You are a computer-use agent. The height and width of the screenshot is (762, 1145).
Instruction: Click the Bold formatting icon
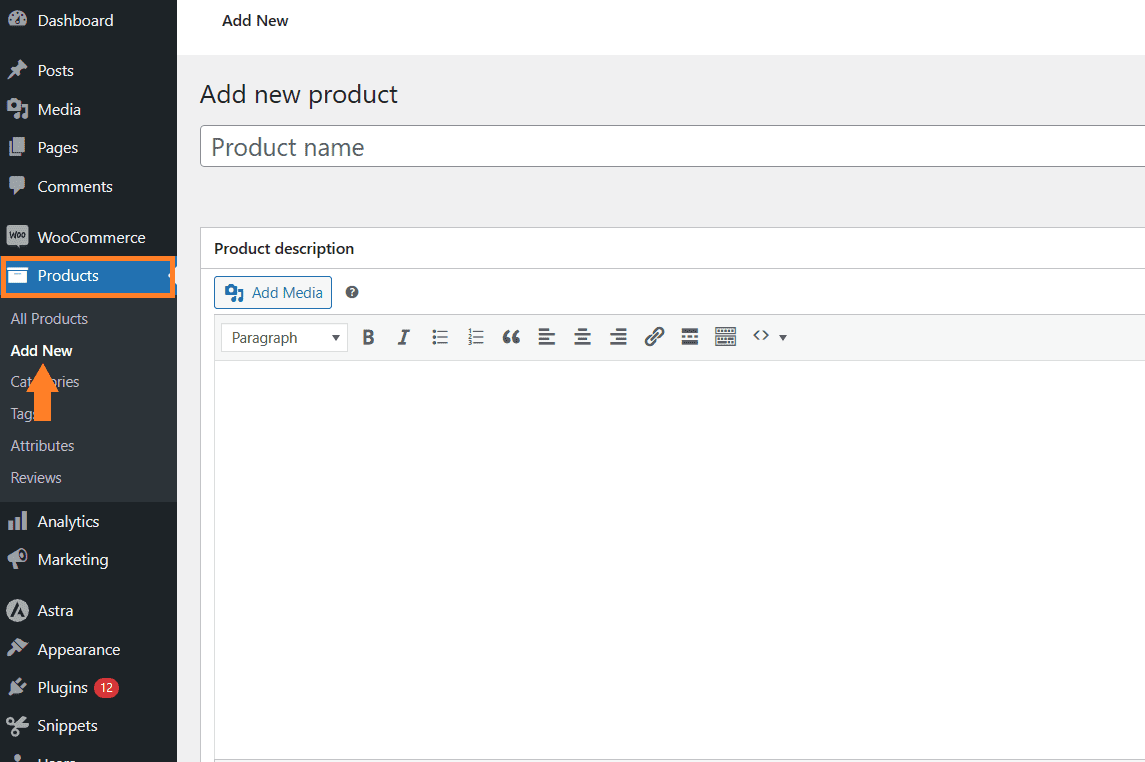coord(368,337)
